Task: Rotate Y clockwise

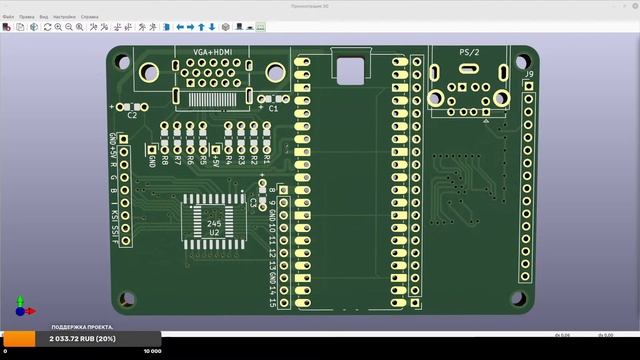Action: (118, 27)
